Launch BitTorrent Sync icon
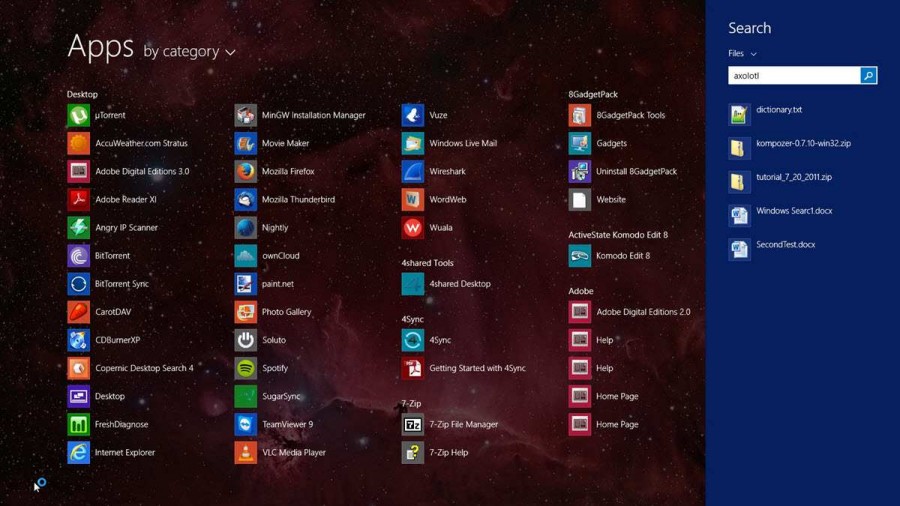900x506 pixels. pos(79,284)
